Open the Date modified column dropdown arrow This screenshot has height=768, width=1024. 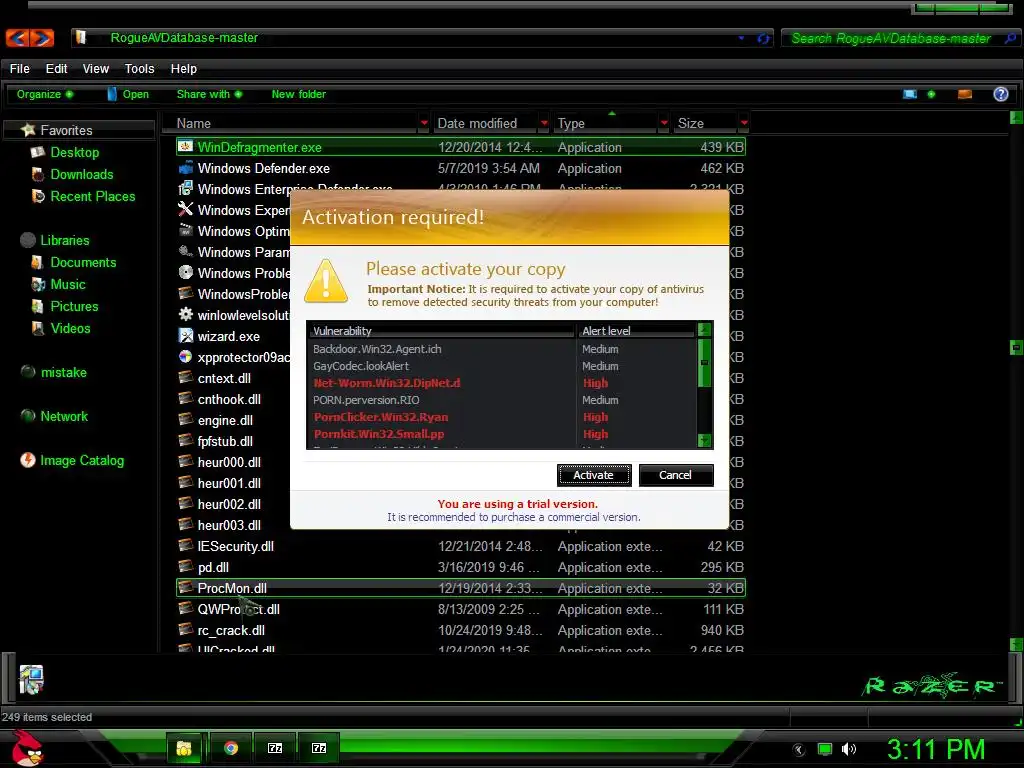544,123
